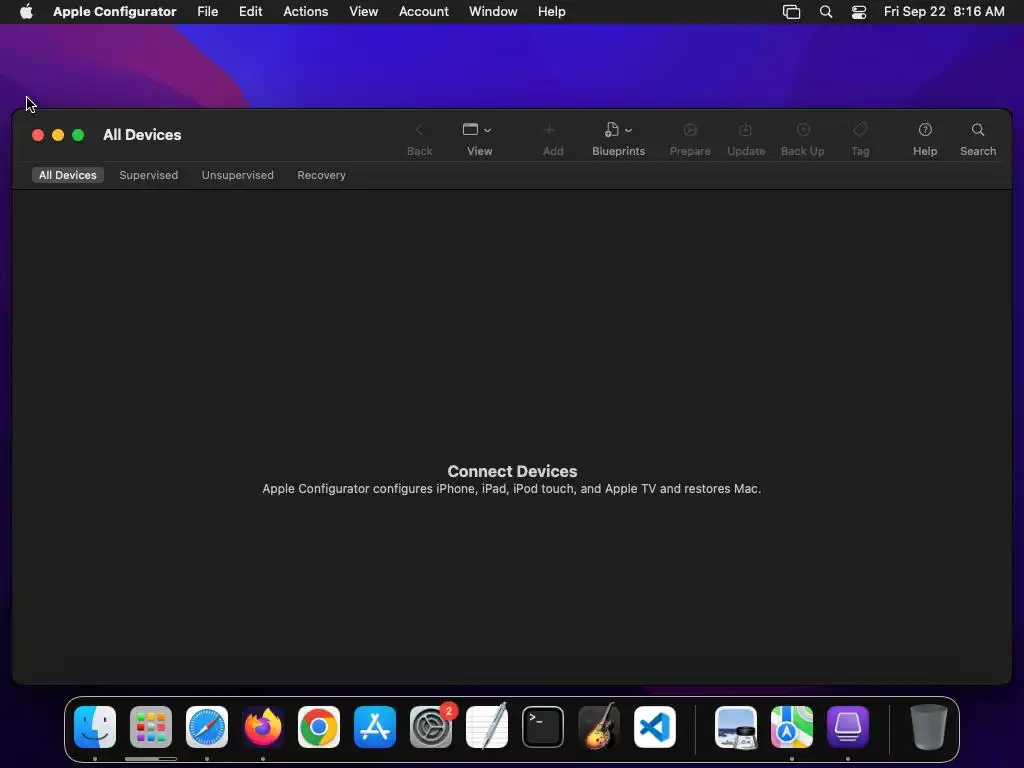Launch Visual Studio Code from the Dock

click(654, 726)
